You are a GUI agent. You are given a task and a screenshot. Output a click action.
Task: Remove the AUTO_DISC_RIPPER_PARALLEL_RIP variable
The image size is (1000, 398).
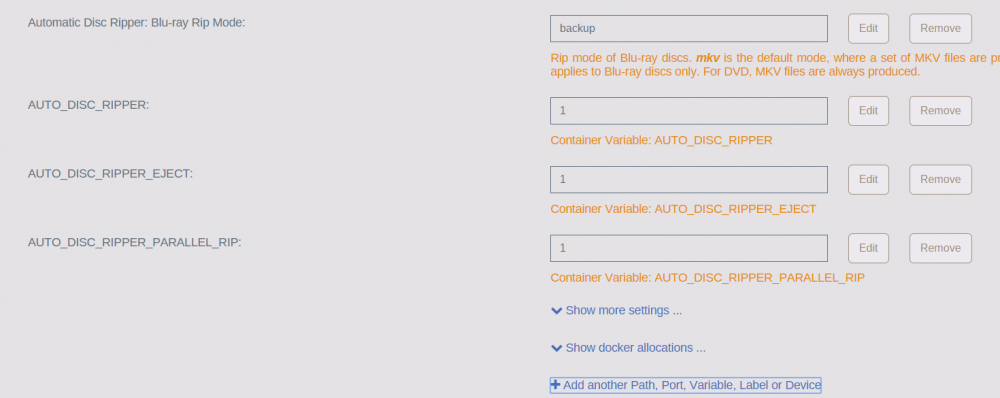940,248
